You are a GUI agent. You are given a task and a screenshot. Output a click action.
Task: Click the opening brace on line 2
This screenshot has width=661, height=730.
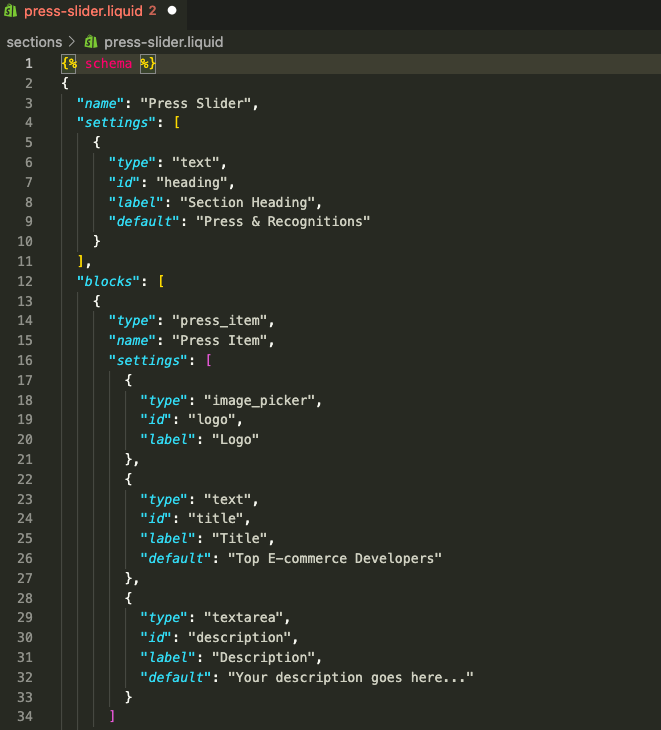(x=65, y=83)
